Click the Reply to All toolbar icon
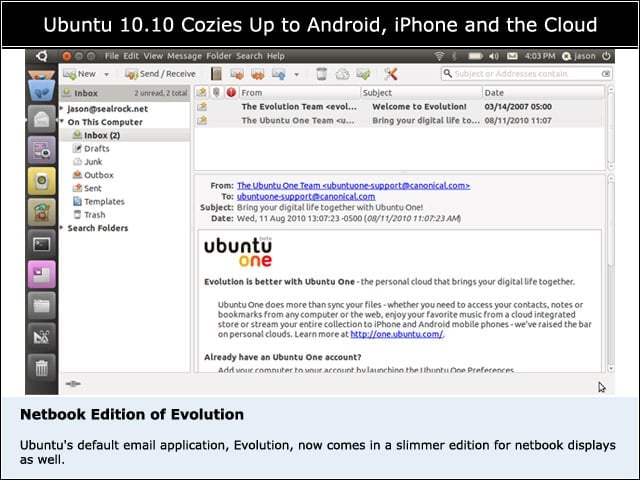This screenshot has height=480, width=640. click(258, 74)
